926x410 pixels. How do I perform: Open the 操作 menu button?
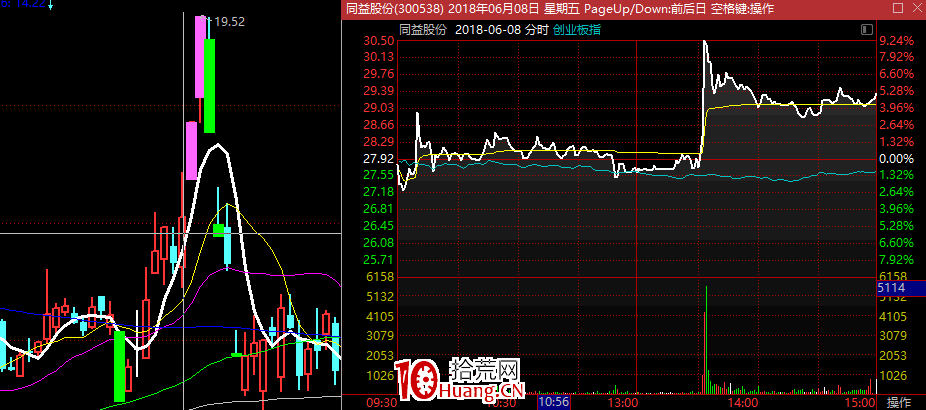pyautogui.click(x=899, y=402)
